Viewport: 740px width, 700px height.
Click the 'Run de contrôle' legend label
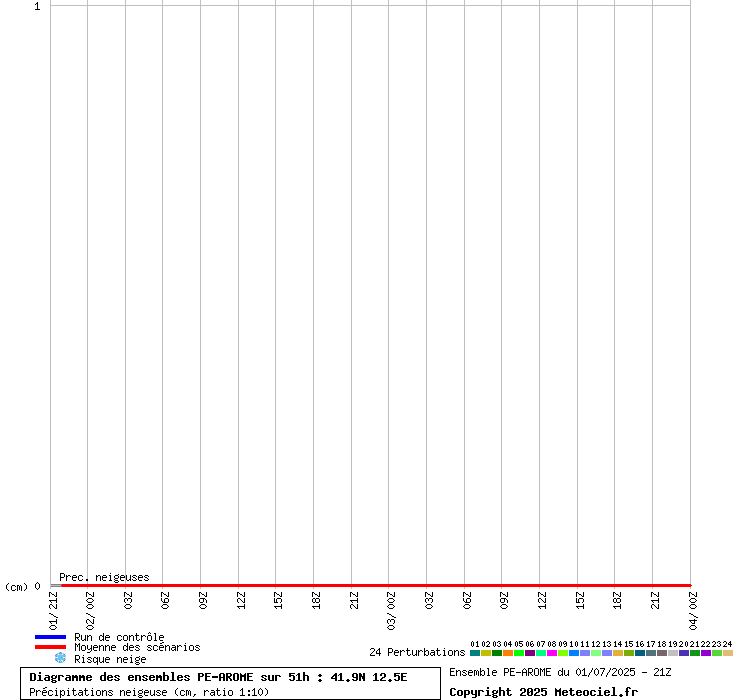[119, 637]
